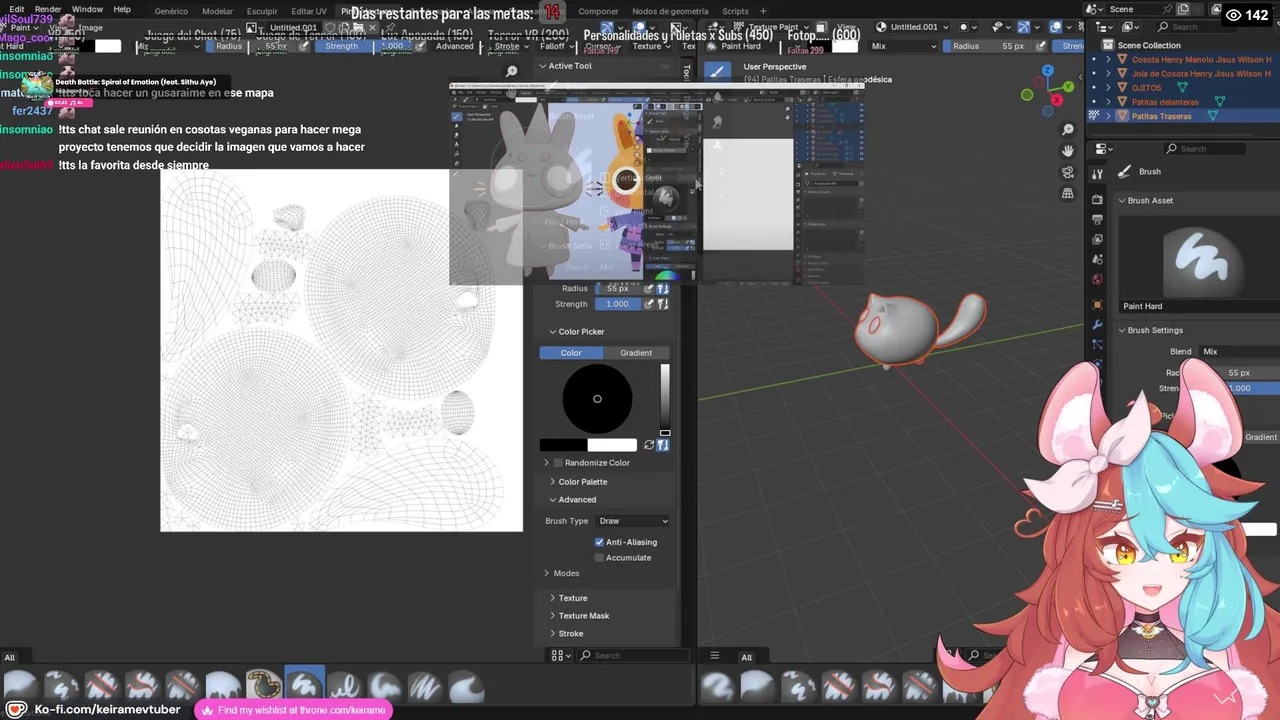This screenshot has height=720, width=1280.
Task: Open the Help menu
Action: pyautogui.click(x=122, y=9)
